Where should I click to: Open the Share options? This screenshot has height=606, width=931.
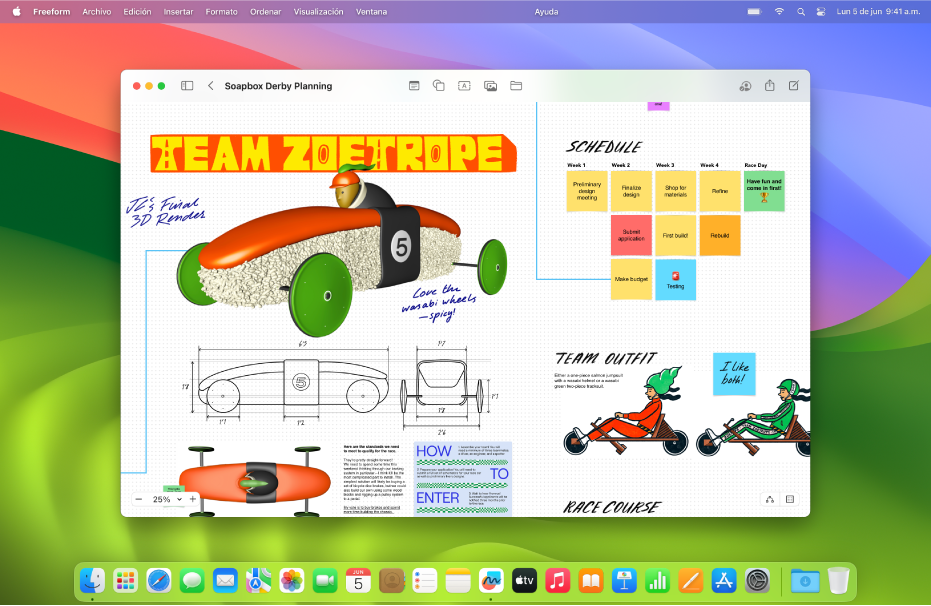770,86
